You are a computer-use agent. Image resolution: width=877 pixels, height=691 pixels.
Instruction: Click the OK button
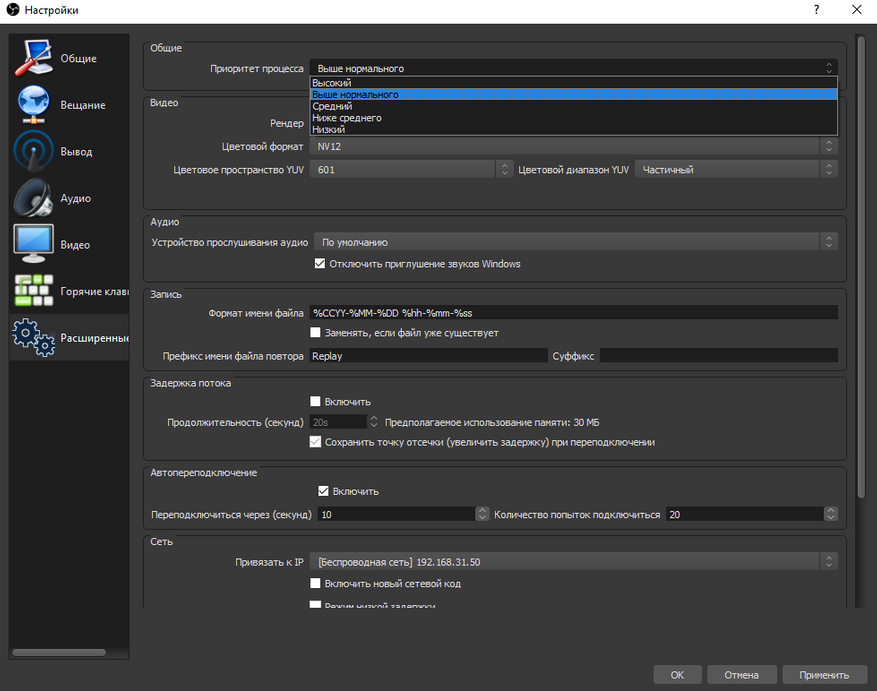[x=677, y=675]
